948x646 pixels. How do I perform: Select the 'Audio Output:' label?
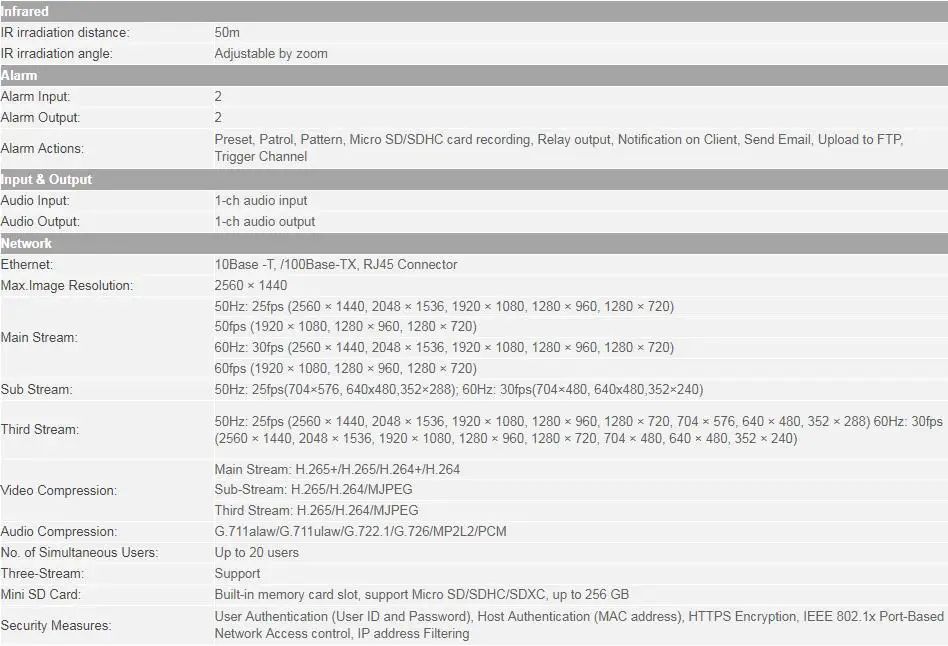(x=40, y=222)
